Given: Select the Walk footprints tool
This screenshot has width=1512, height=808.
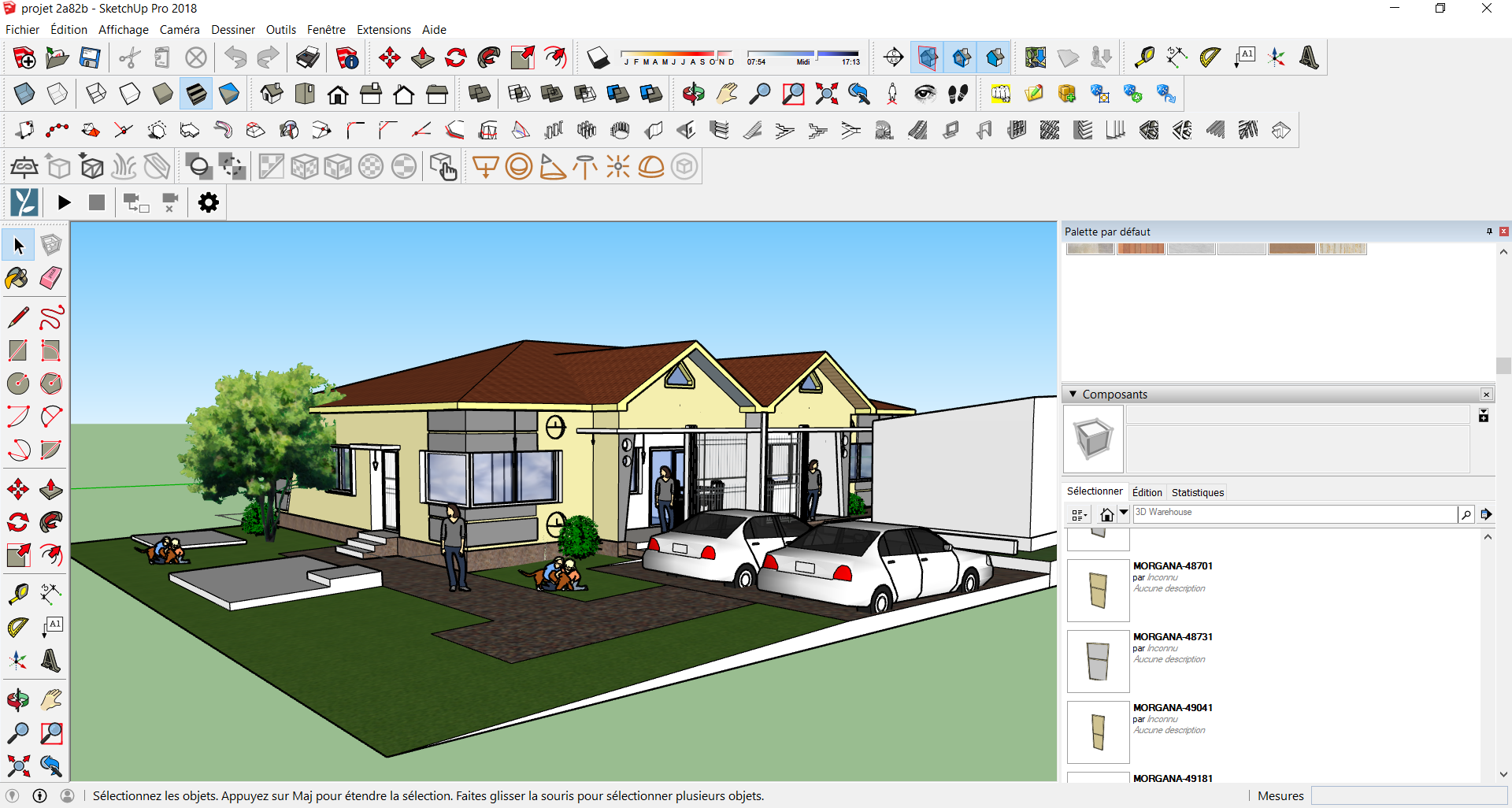Looking at the screenshot, I should tap(958, 95).
